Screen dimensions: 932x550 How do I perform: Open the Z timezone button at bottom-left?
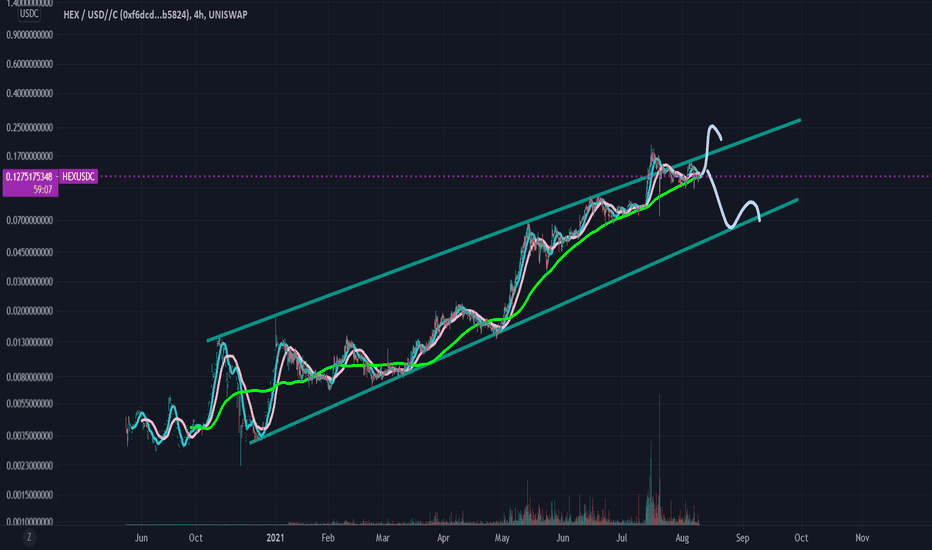(x=29, y=538)
